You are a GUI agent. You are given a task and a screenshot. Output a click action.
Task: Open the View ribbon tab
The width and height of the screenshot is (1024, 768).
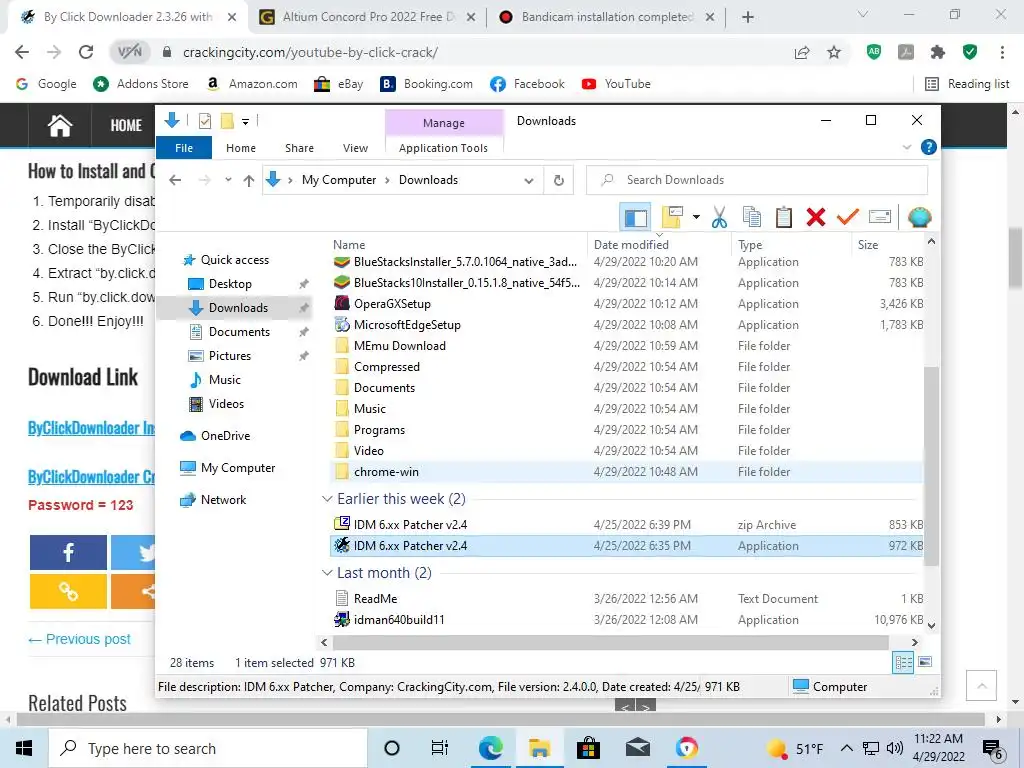[355, 148]
